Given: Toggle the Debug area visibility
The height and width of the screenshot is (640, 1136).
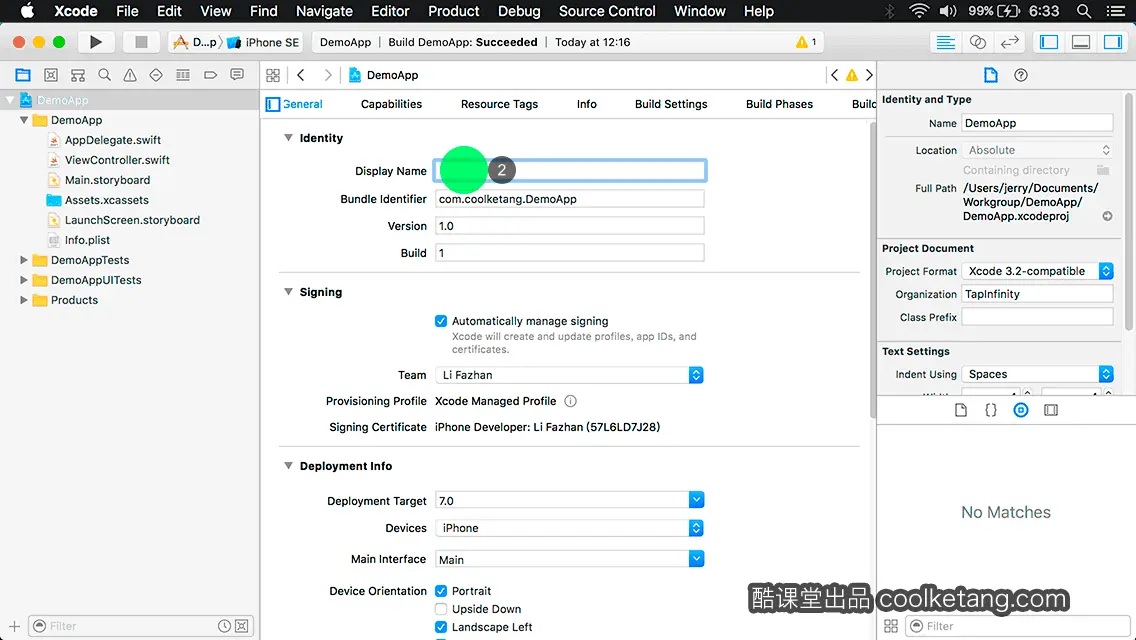Looking at the screenshot, I should [x=1080, y=42].
